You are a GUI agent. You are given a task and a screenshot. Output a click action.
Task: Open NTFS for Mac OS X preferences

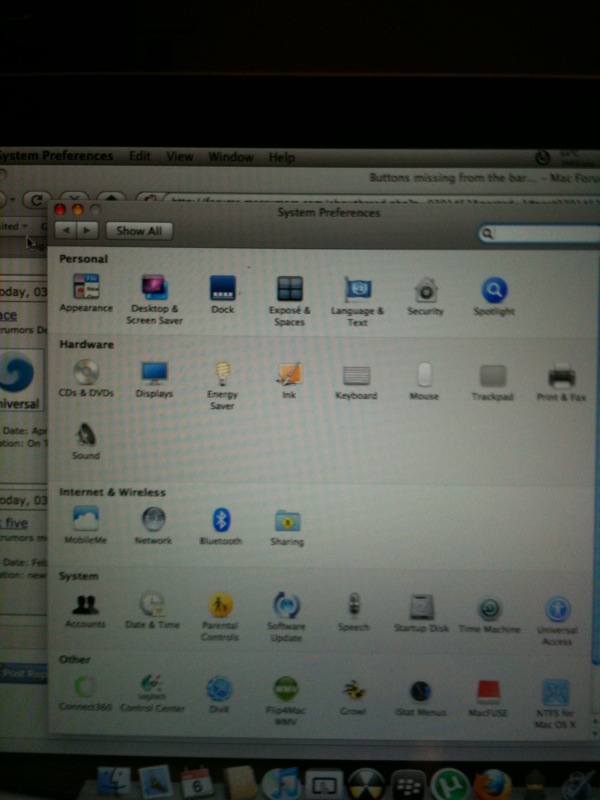click(555, 705)
